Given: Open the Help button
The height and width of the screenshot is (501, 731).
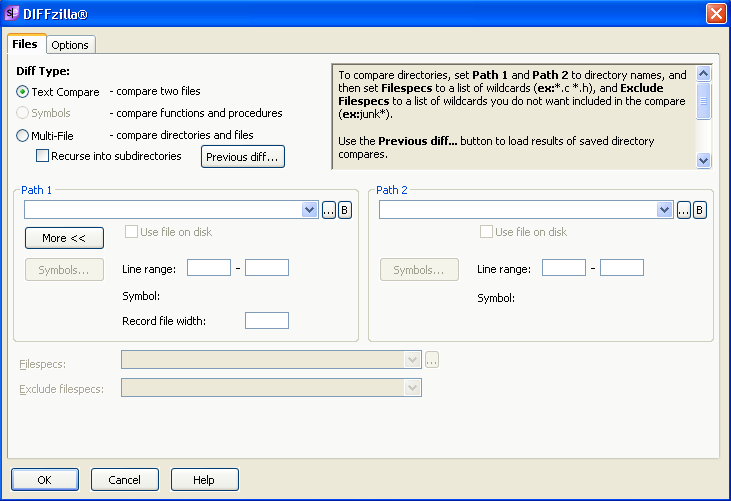Looking at the screenshot, I should click(204, 480).
